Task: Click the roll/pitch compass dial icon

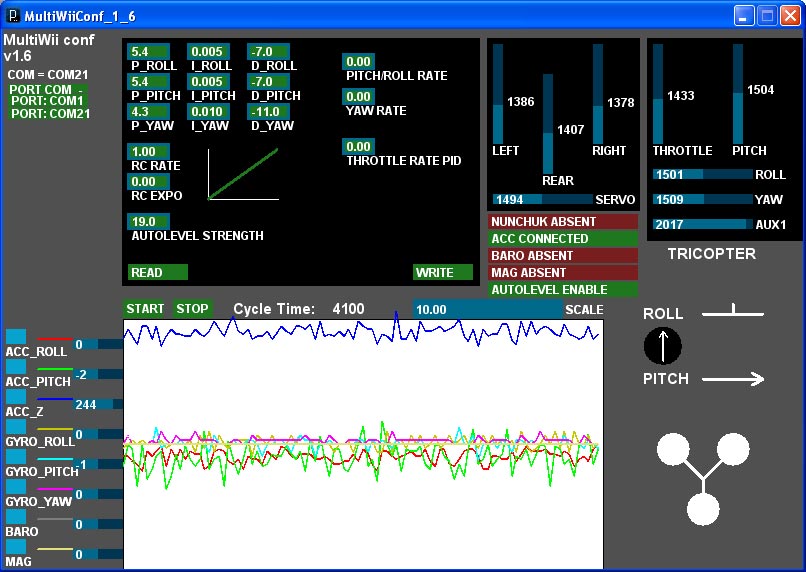Action: pyautogui.click(x=663, y=347)
